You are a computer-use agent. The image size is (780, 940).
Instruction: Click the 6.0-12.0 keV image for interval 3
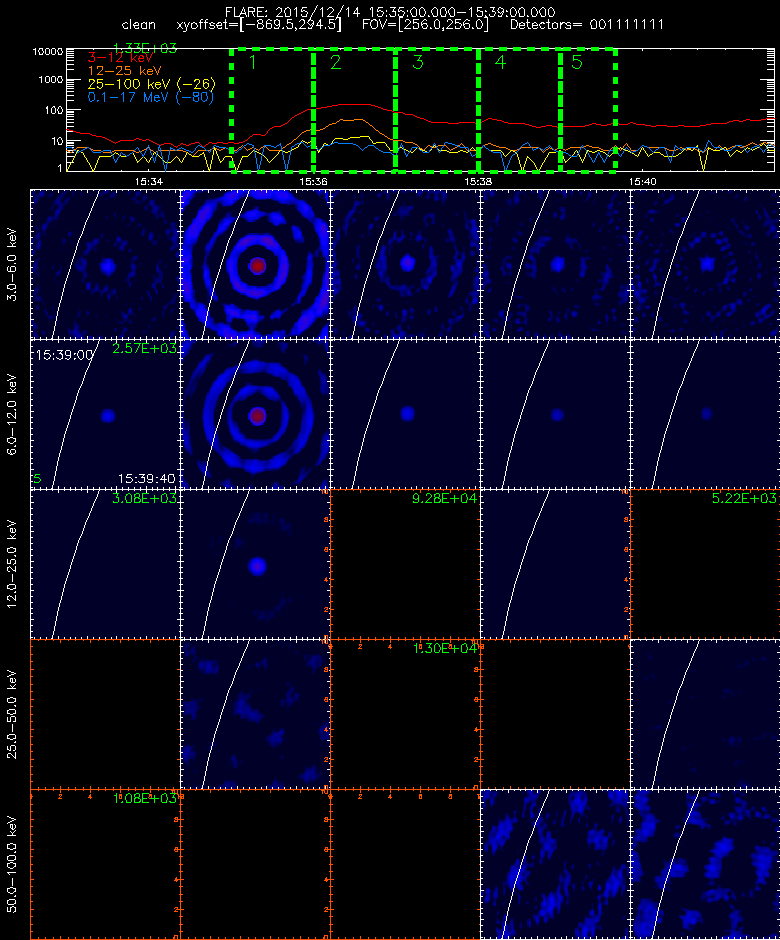(x=405, y=414)
